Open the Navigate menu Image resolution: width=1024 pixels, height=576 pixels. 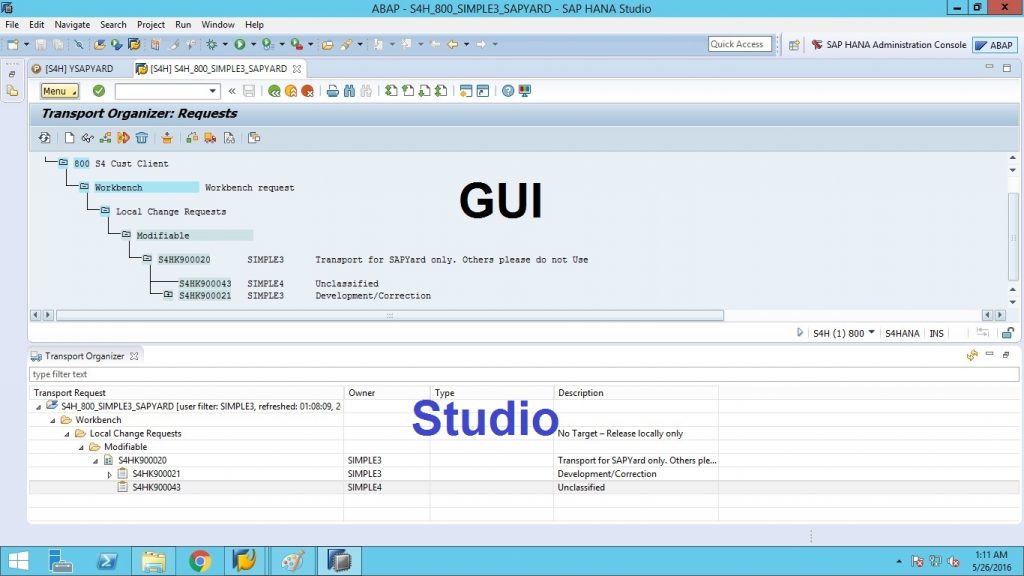tap(72, 25)
